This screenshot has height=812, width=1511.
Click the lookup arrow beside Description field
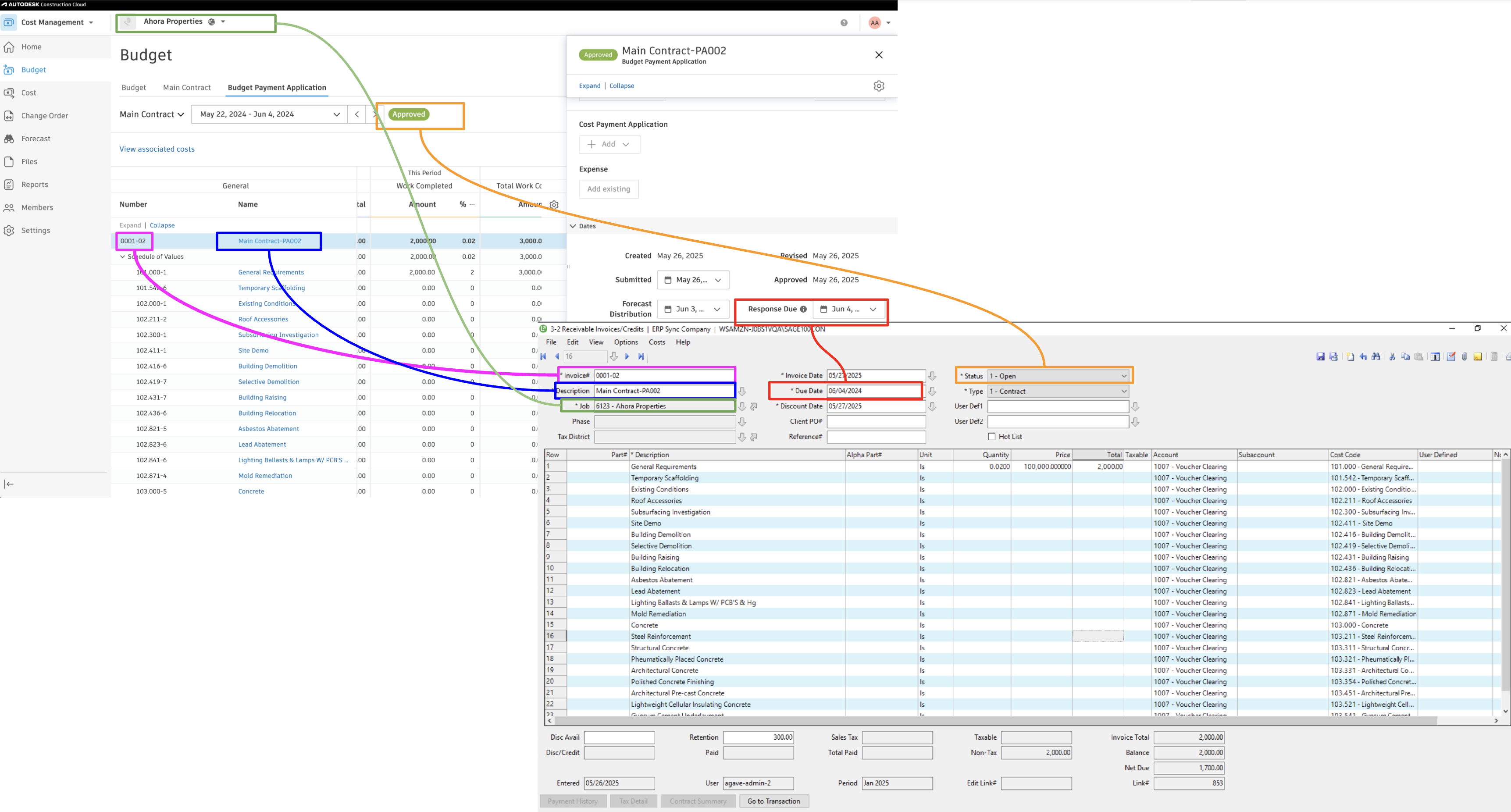click(742, 392)
